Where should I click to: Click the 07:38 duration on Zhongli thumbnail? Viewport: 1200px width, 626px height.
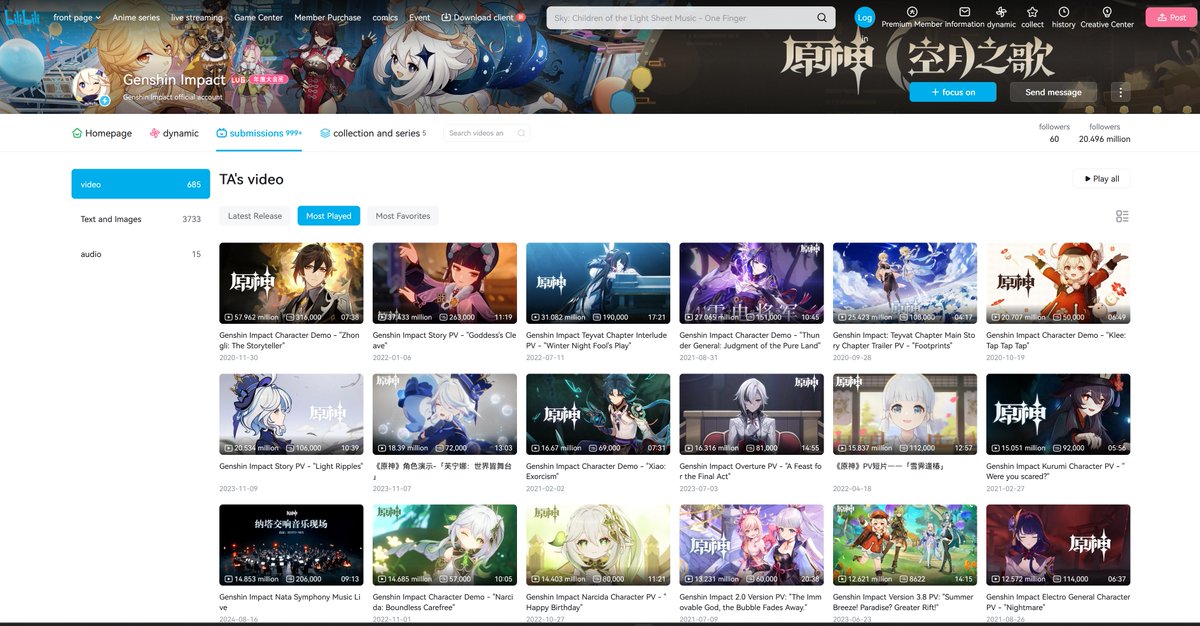349,317
